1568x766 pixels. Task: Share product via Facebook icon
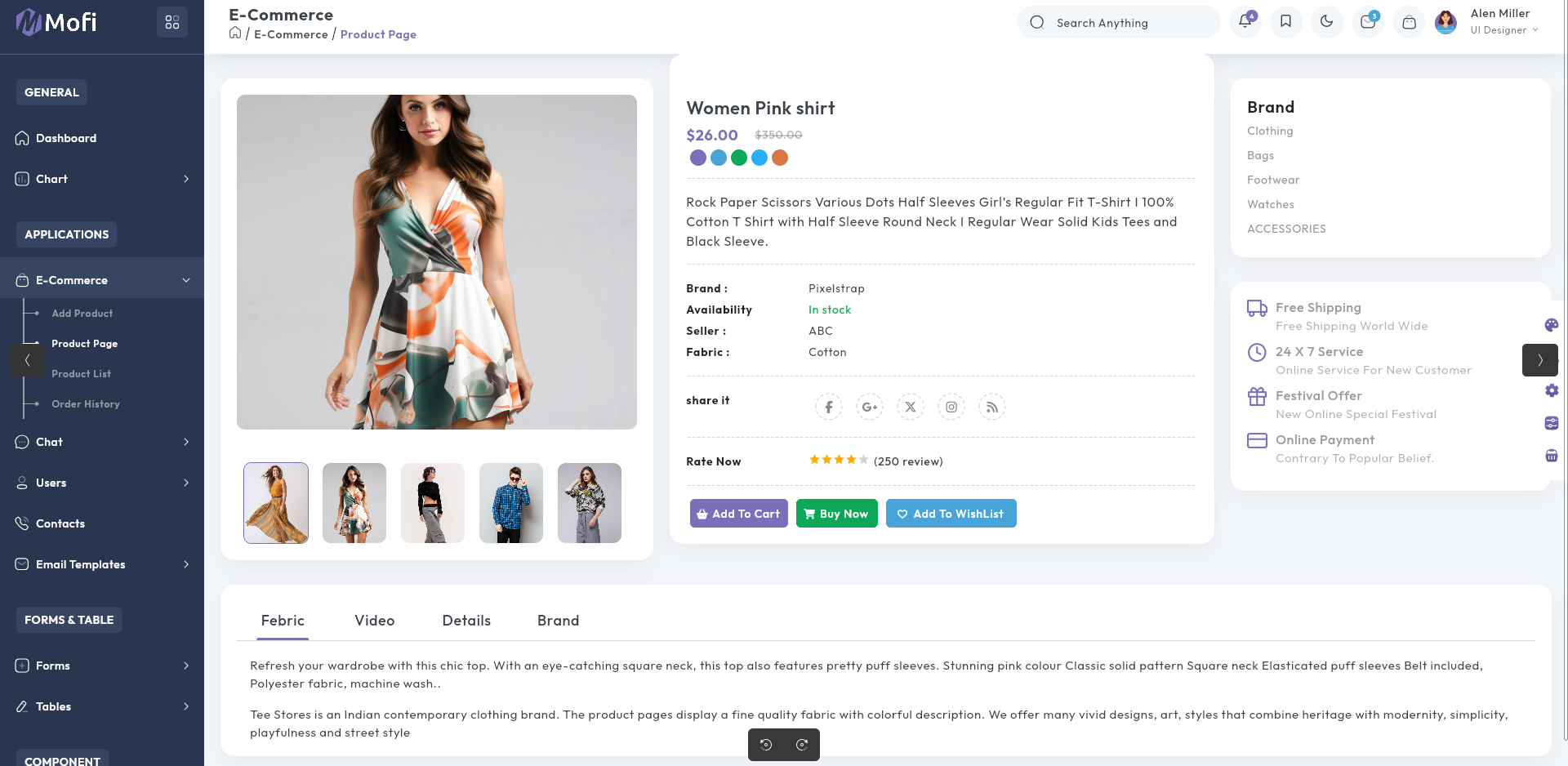828,407
